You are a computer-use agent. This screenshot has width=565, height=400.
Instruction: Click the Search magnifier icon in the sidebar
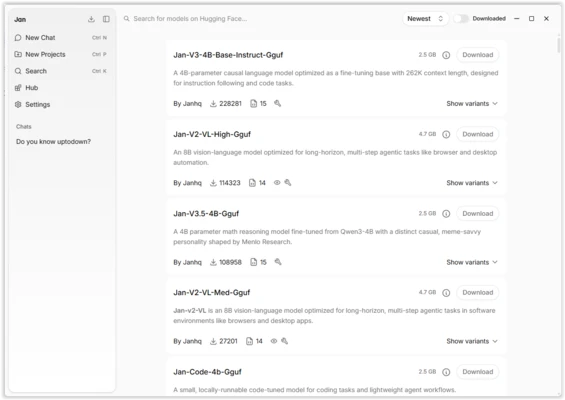(18, 71)
